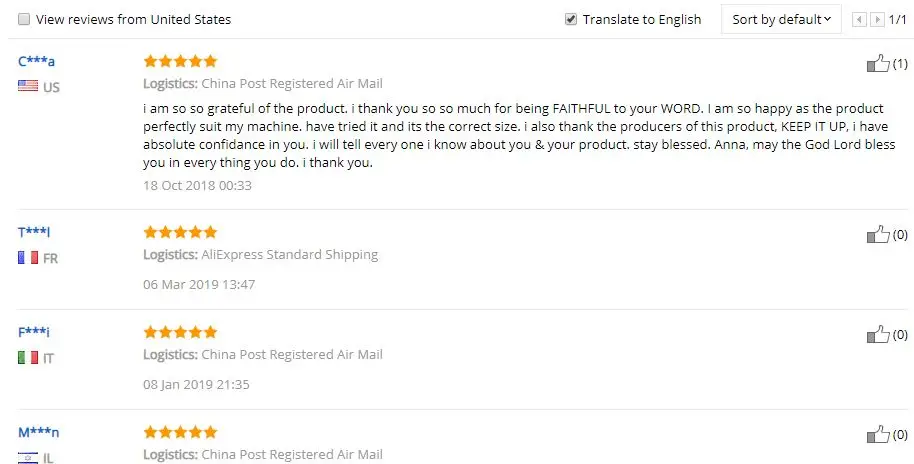Image resolution: width=914 pixels, height=464 pixels.
Task: Uncheck Translate to English
Action: pos(571,19)
